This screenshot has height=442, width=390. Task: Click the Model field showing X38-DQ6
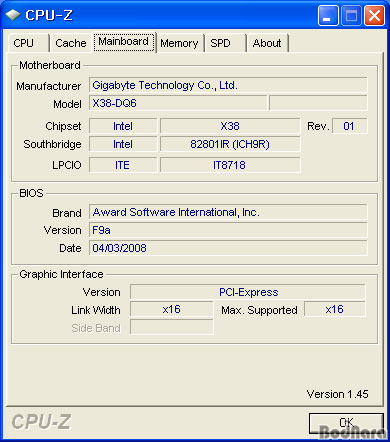tap(178, 103)
